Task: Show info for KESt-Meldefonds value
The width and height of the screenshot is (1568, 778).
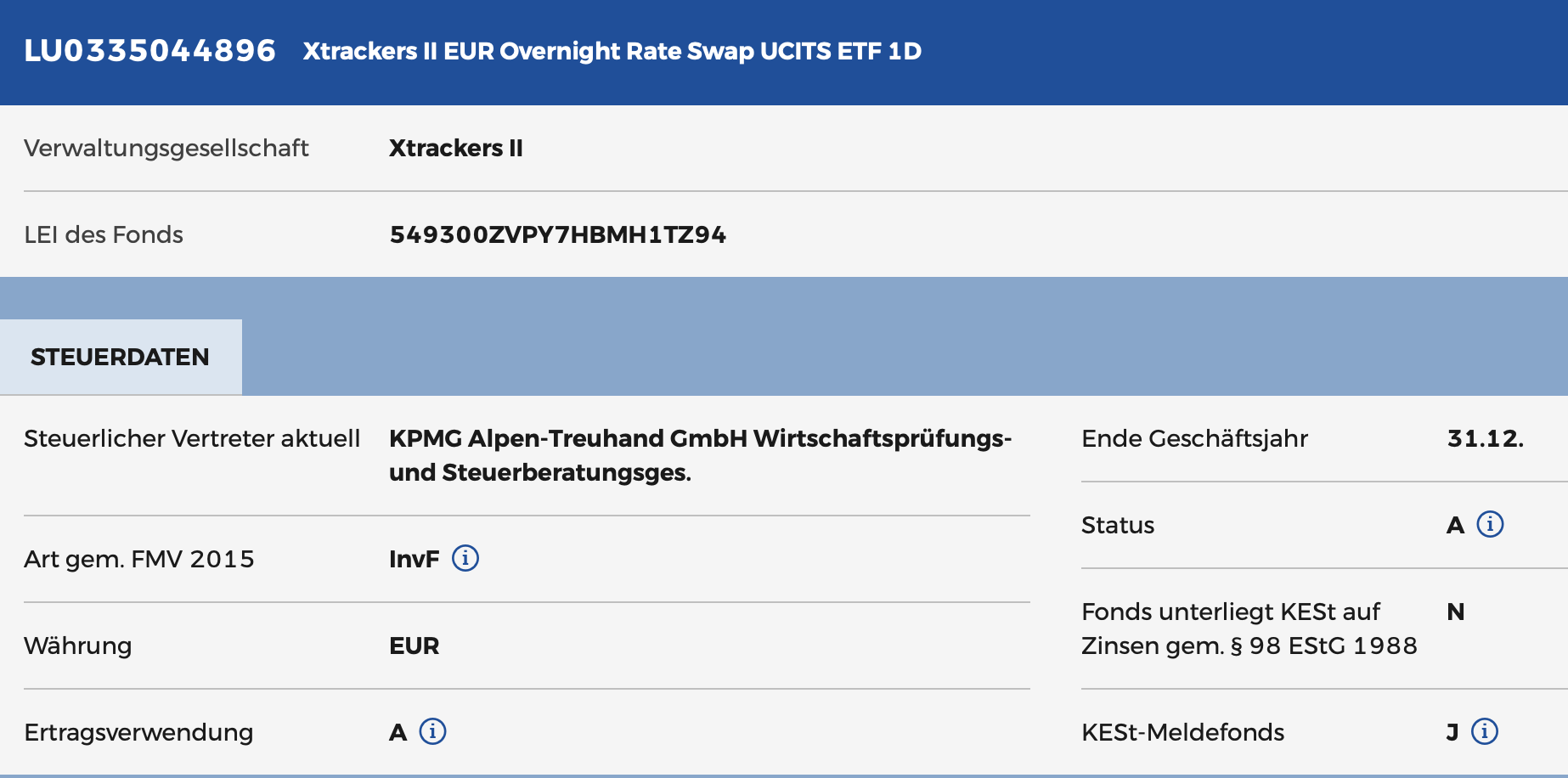Action: [1485, 731]
